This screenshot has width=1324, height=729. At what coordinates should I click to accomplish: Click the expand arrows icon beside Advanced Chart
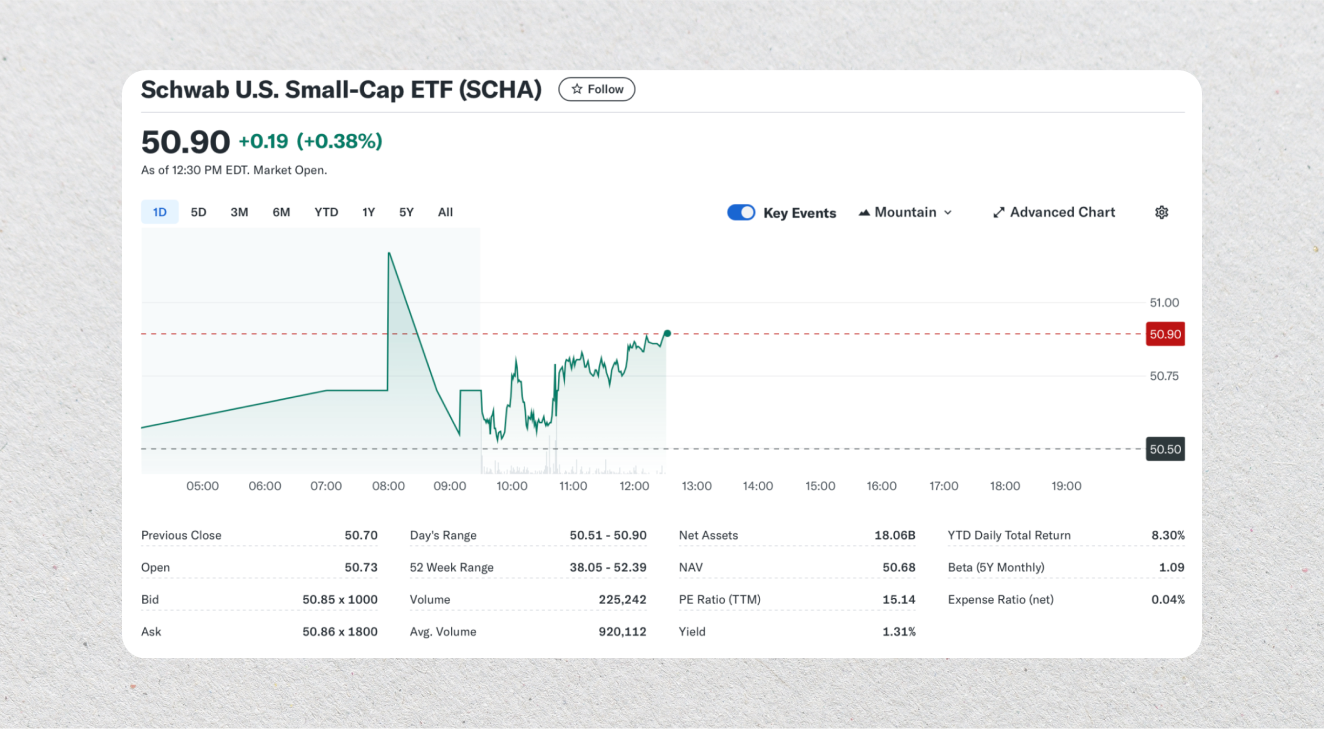click(x=998, y=212)
